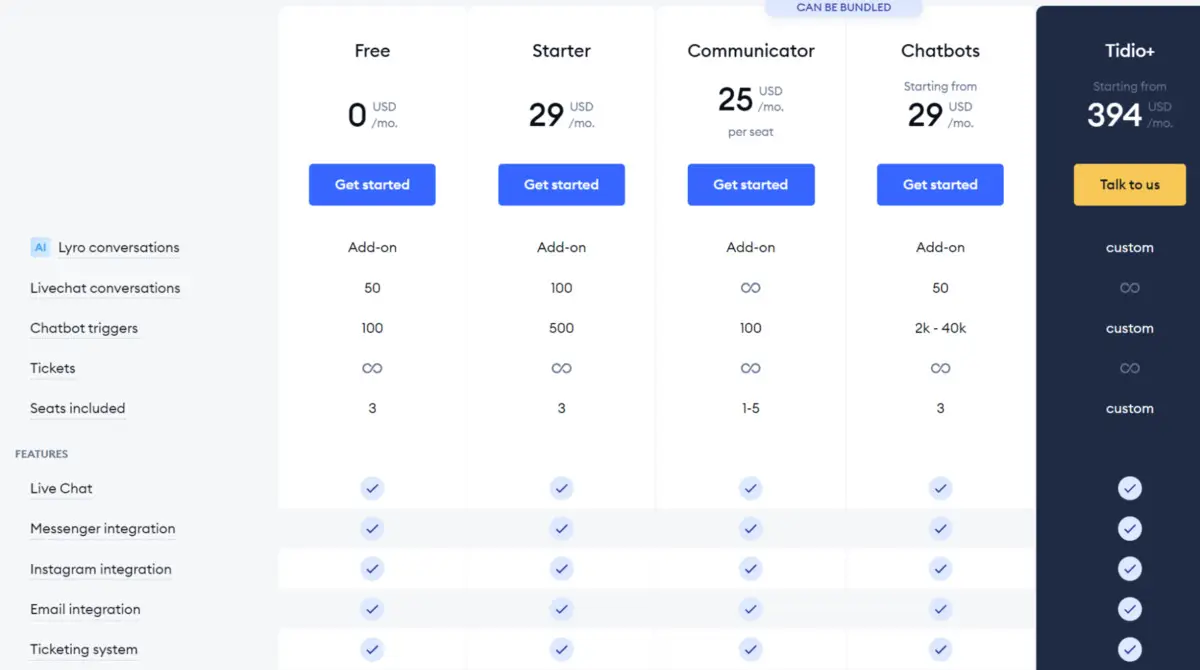Click the CAN BE BUNDLED badge
This screenshot has width=1200, height=670.
coord(844,8)
